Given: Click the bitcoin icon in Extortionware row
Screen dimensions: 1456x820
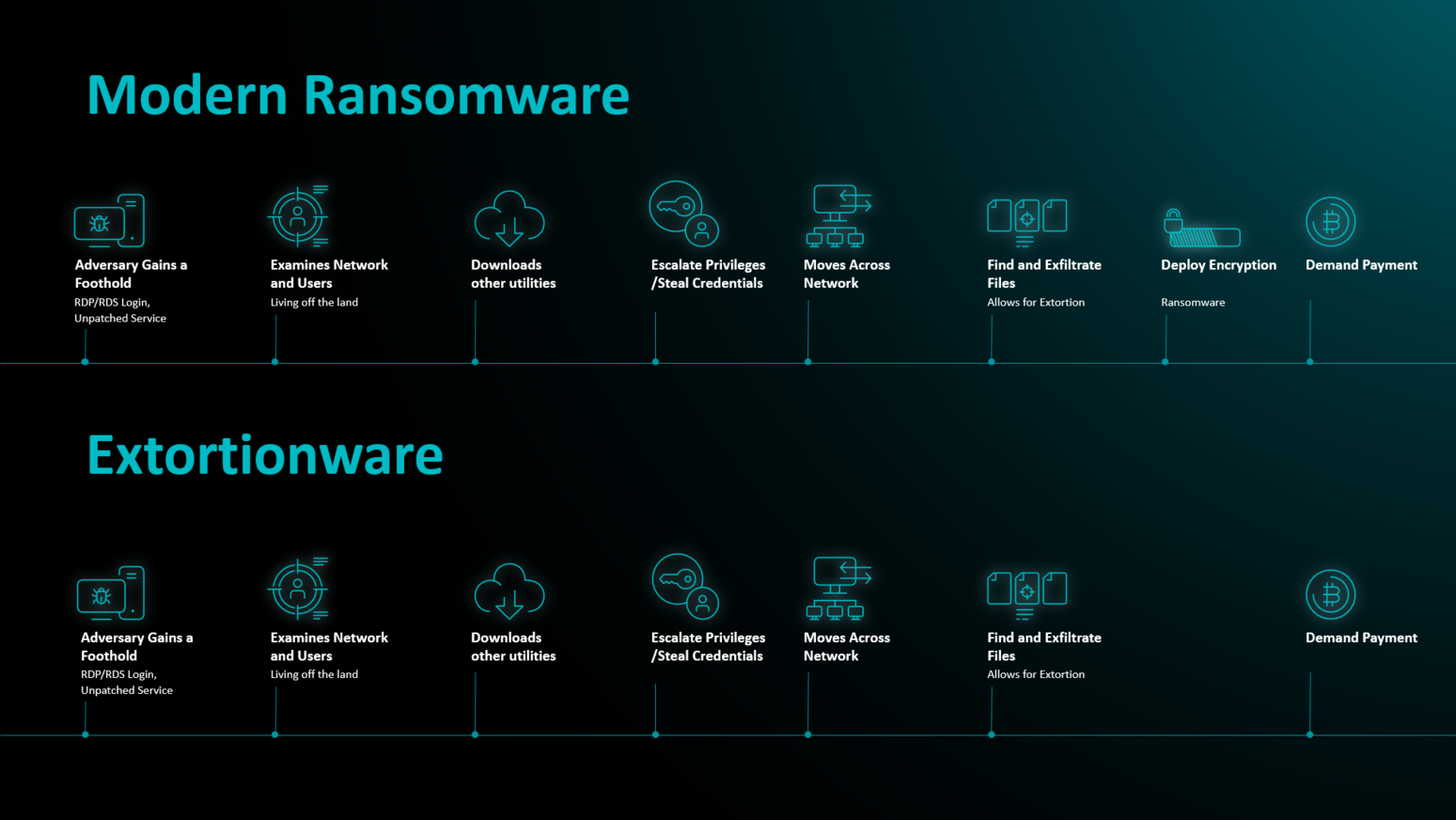Looking at the screenshot, I should click(x=1331, y=594).
